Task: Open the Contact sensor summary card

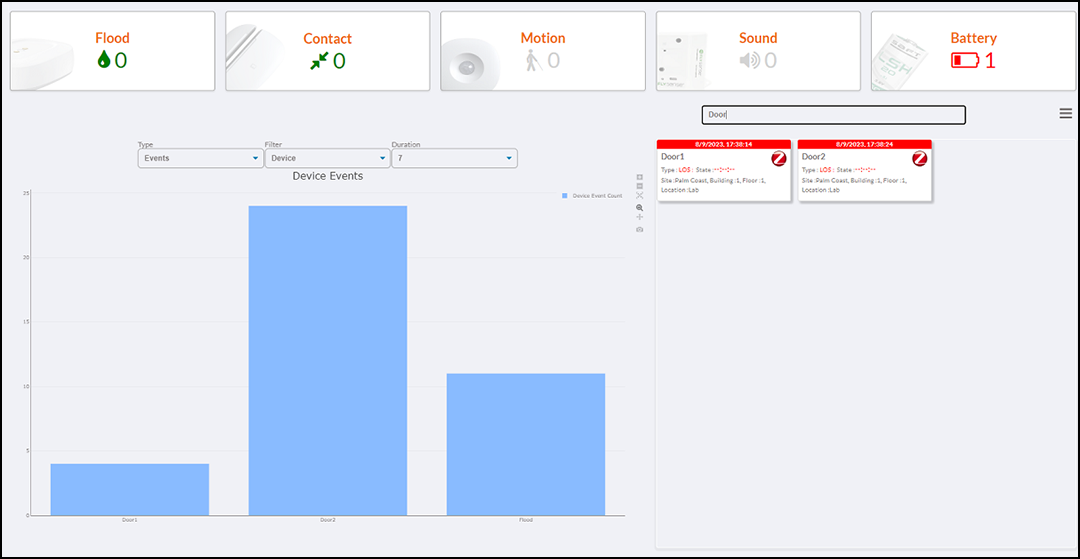Action: tap(327, 51)
